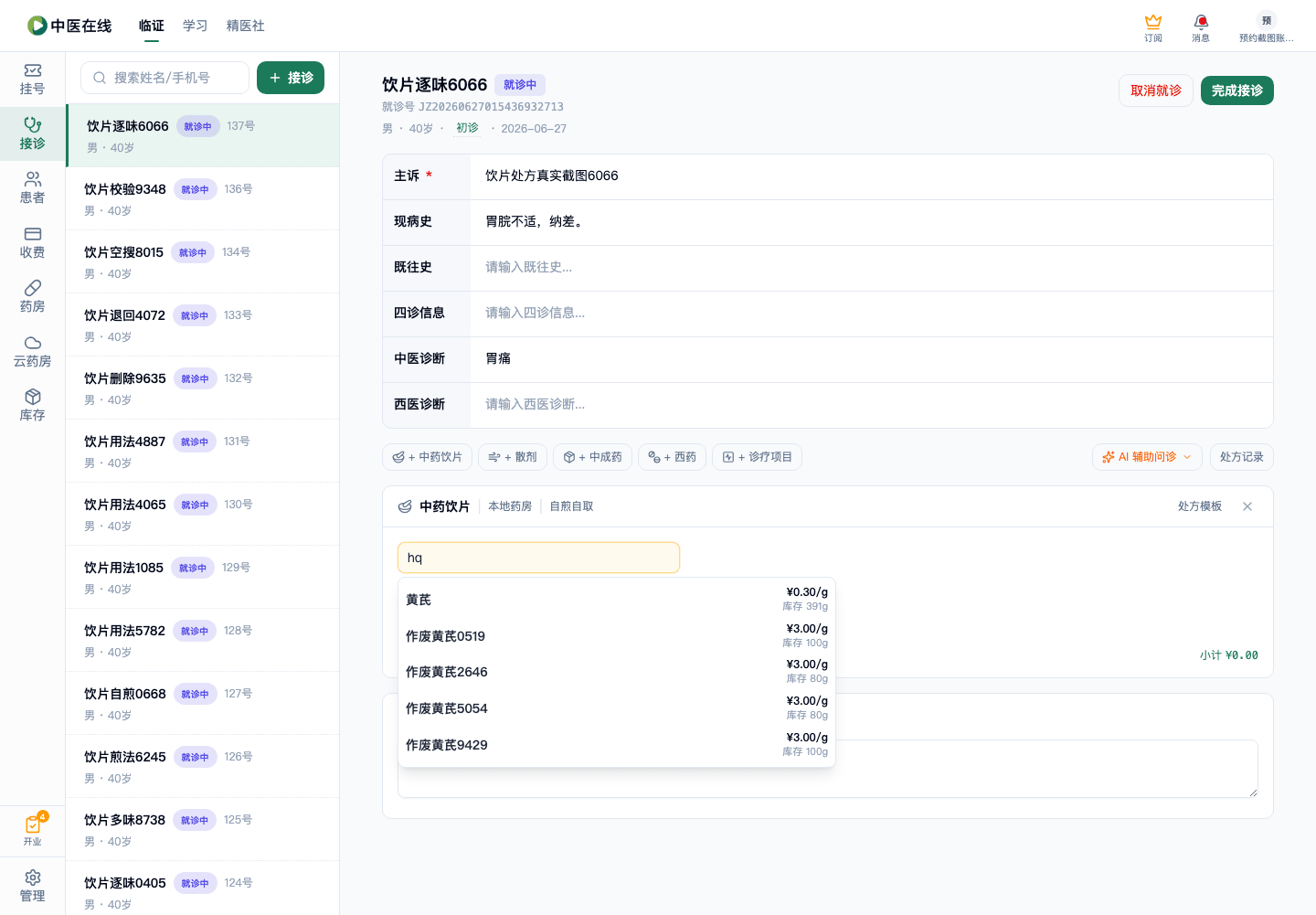Screen dimensions: 1316x915
Task: Open the 挂号 registration sidebar icon
Action: coord(32,80)
